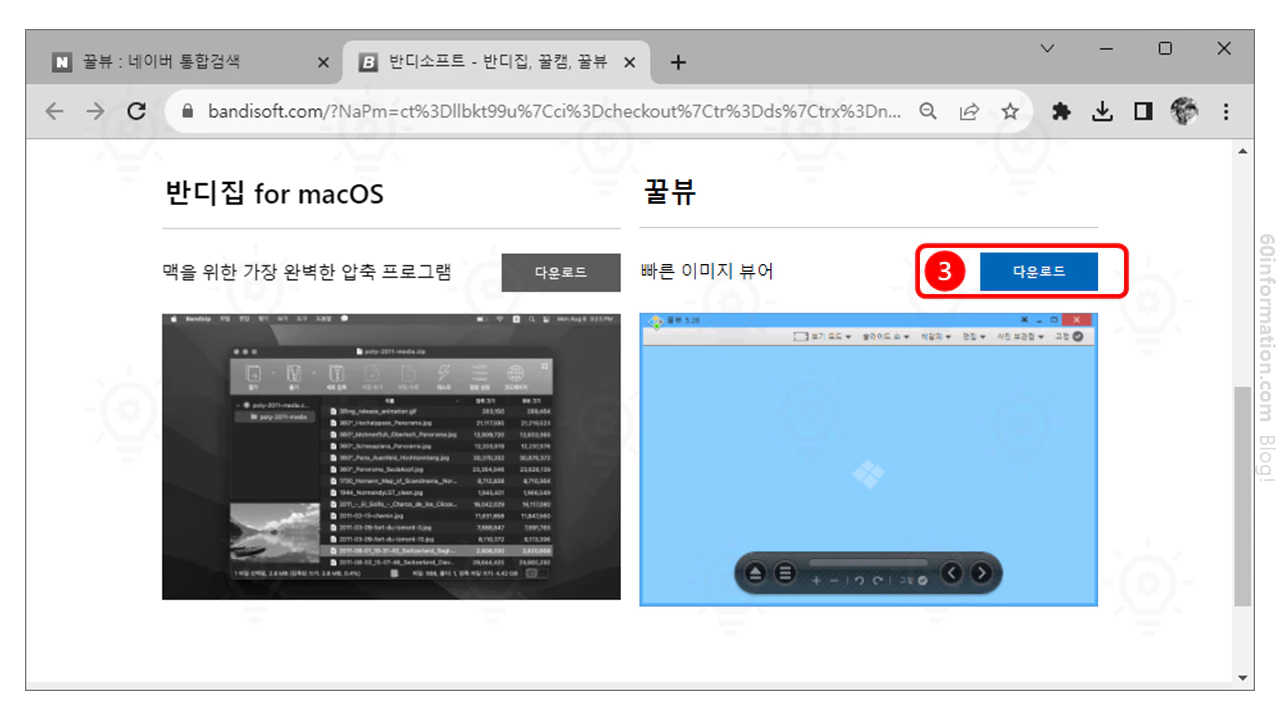Image resolution: width=1280 pixels, height=720 pixels.
Task: Open 반디집 macOS screenshot thumbnail
Action: [391, 457]
